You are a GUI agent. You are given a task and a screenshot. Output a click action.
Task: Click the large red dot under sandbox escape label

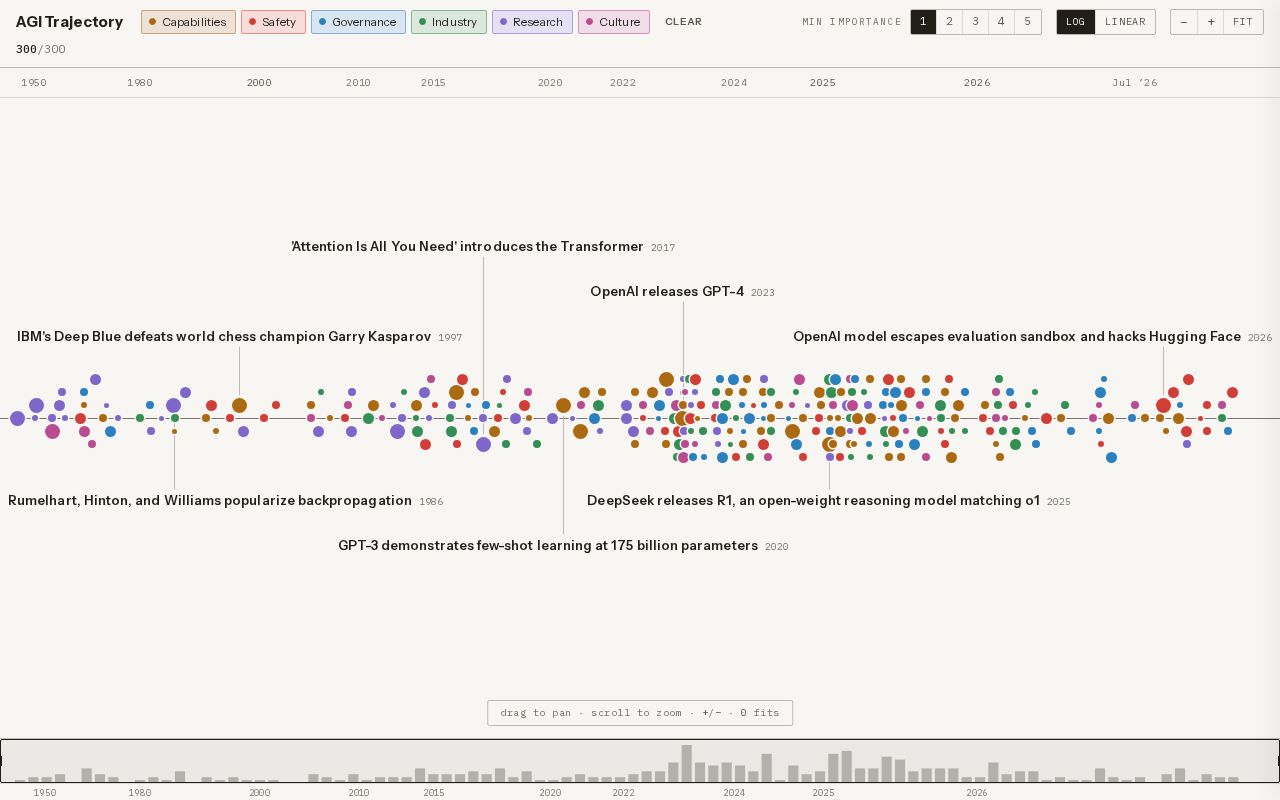1163,405
